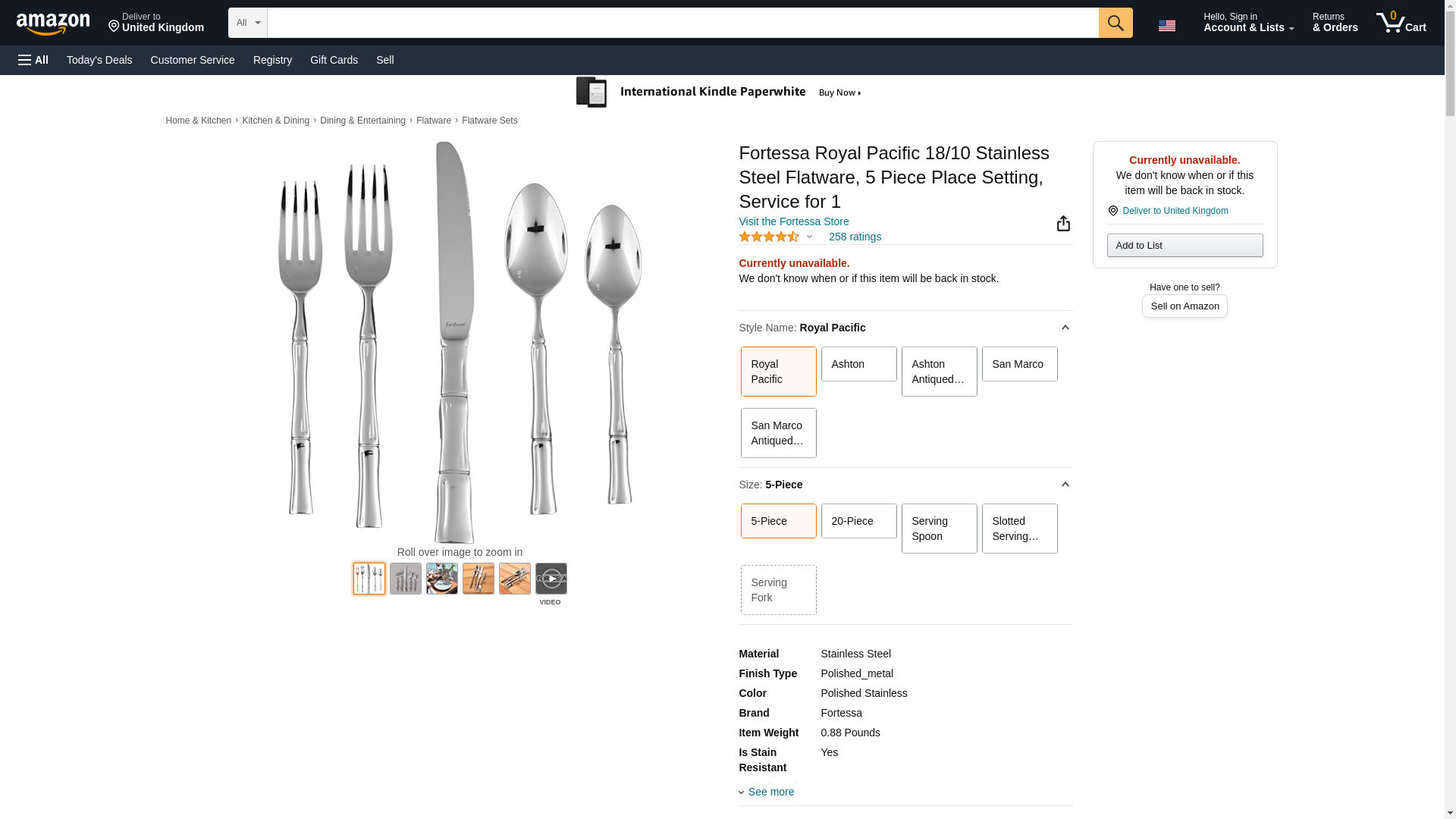
Task: Click the search text field
Action: (x=682, y=23)
